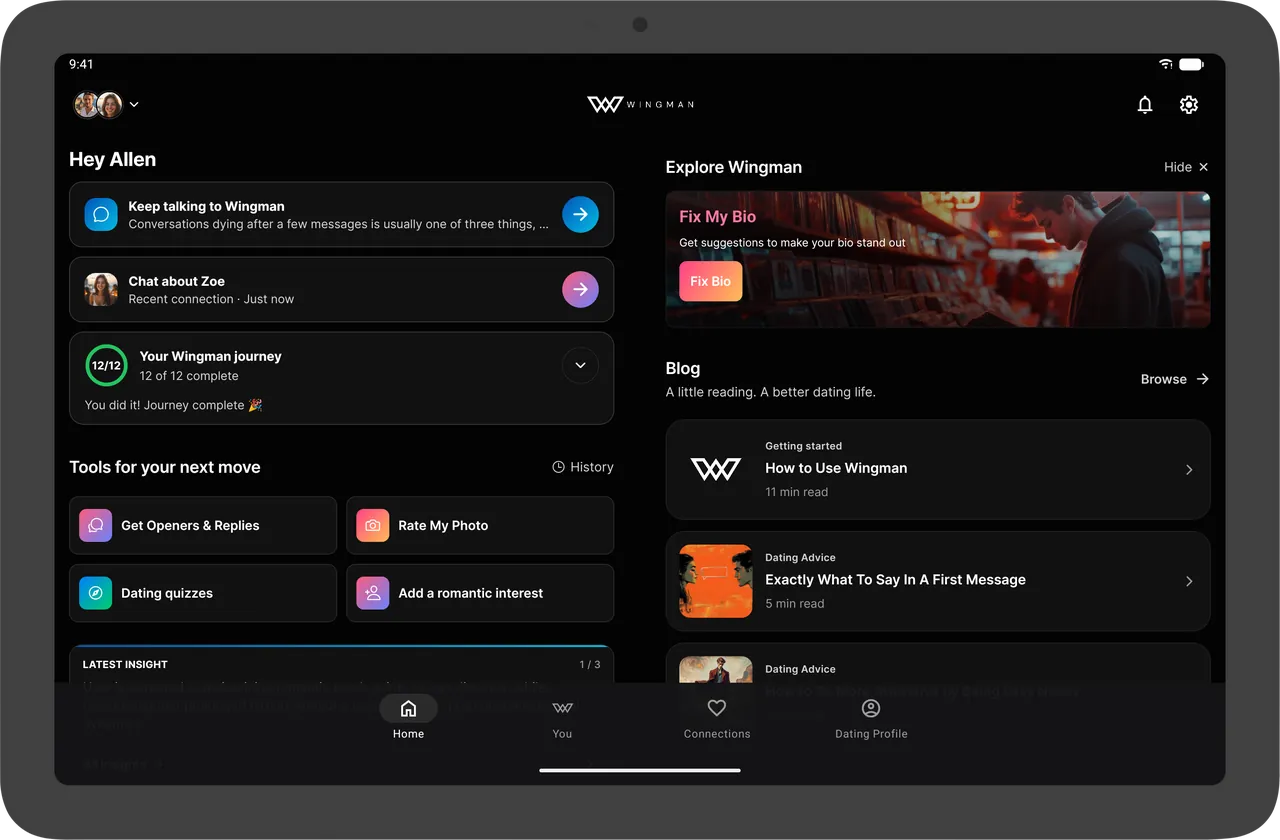Click the "Fix My Bio" heading

(717, 217)
